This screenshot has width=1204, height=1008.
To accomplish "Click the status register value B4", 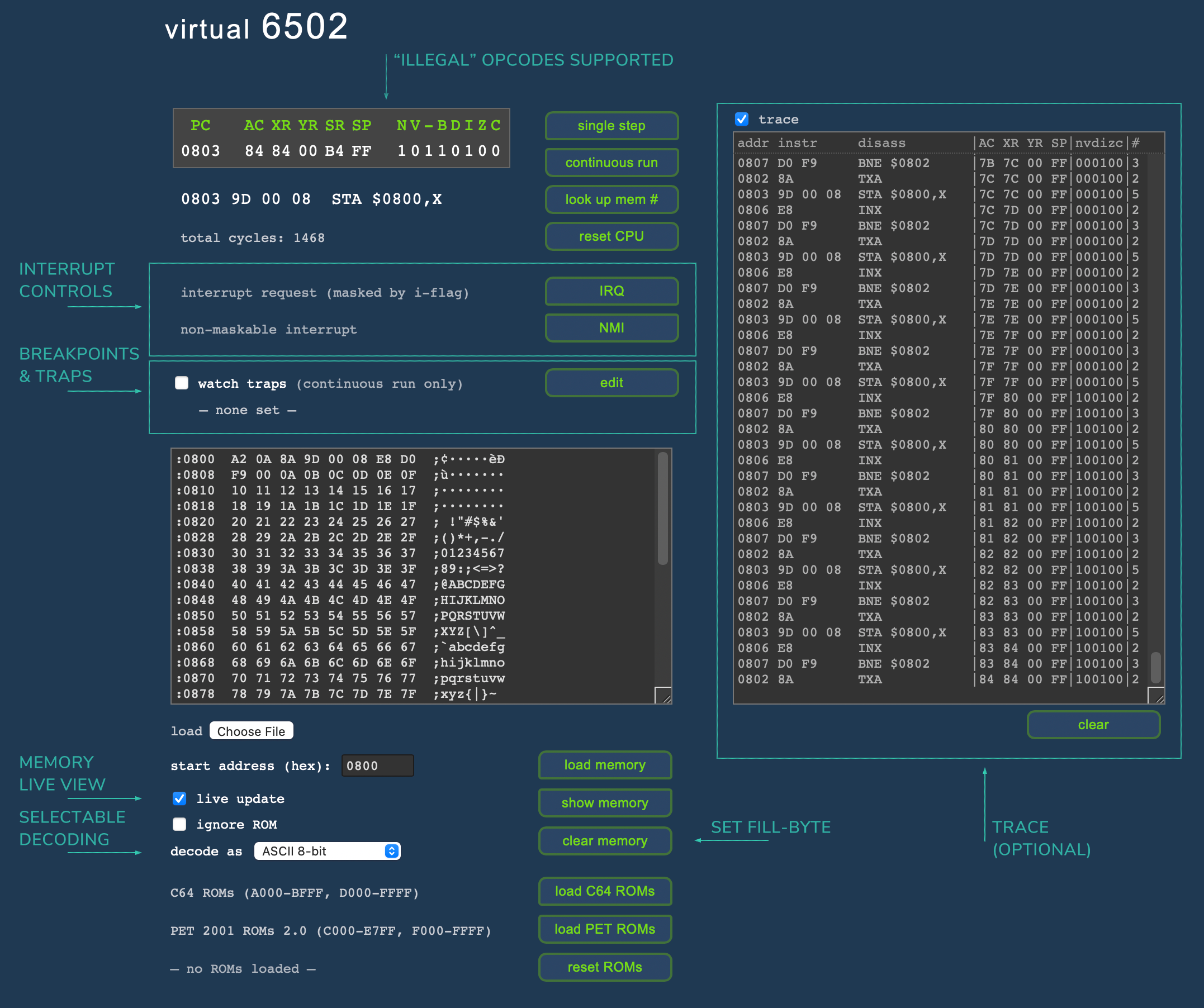I will [334, 151].
